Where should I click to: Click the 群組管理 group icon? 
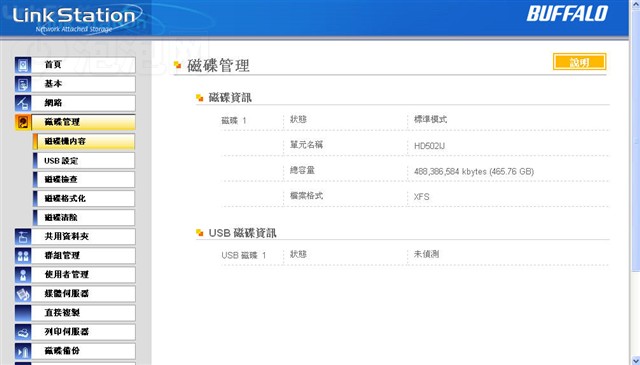coord(23,256)
